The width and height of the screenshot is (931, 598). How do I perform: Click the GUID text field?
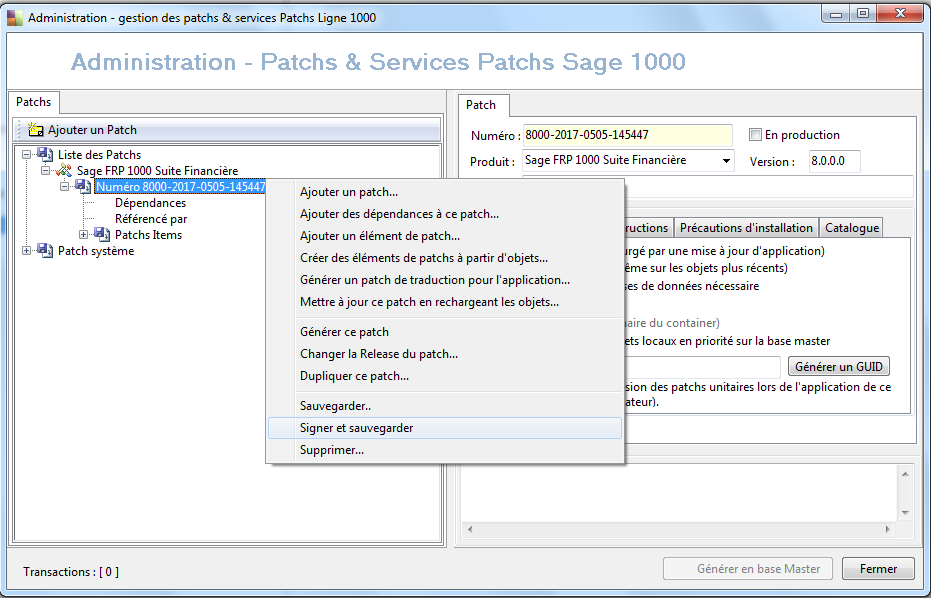702,367
